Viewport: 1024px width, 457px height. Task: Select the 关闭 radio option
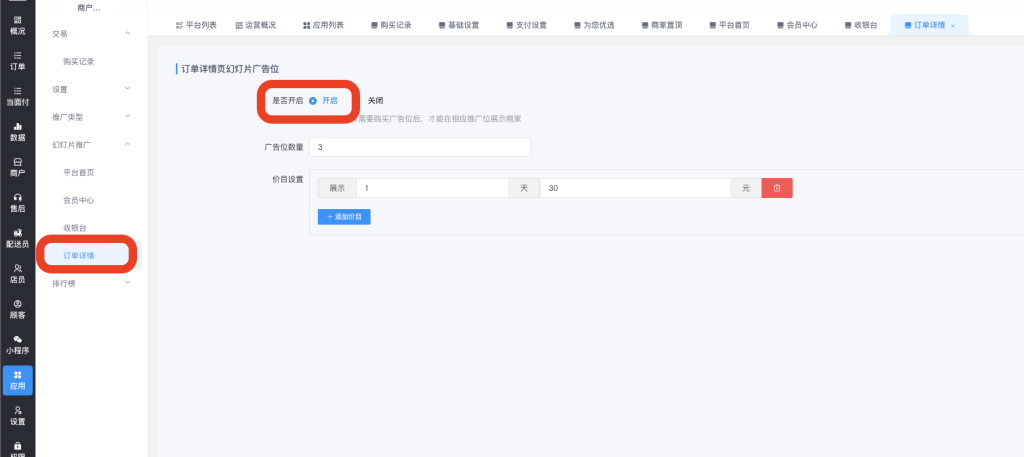pyautogui.click(x=375, y=101)
